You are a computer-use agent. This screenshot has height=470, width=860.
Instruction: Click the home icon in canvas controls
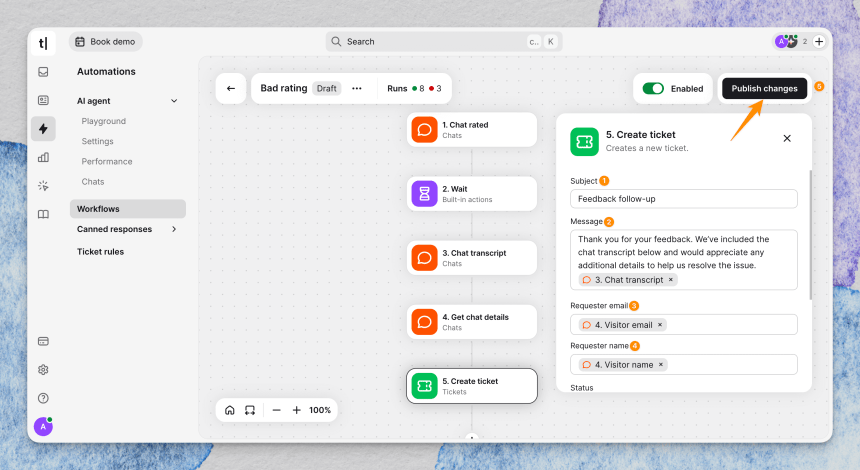point(230,410)
